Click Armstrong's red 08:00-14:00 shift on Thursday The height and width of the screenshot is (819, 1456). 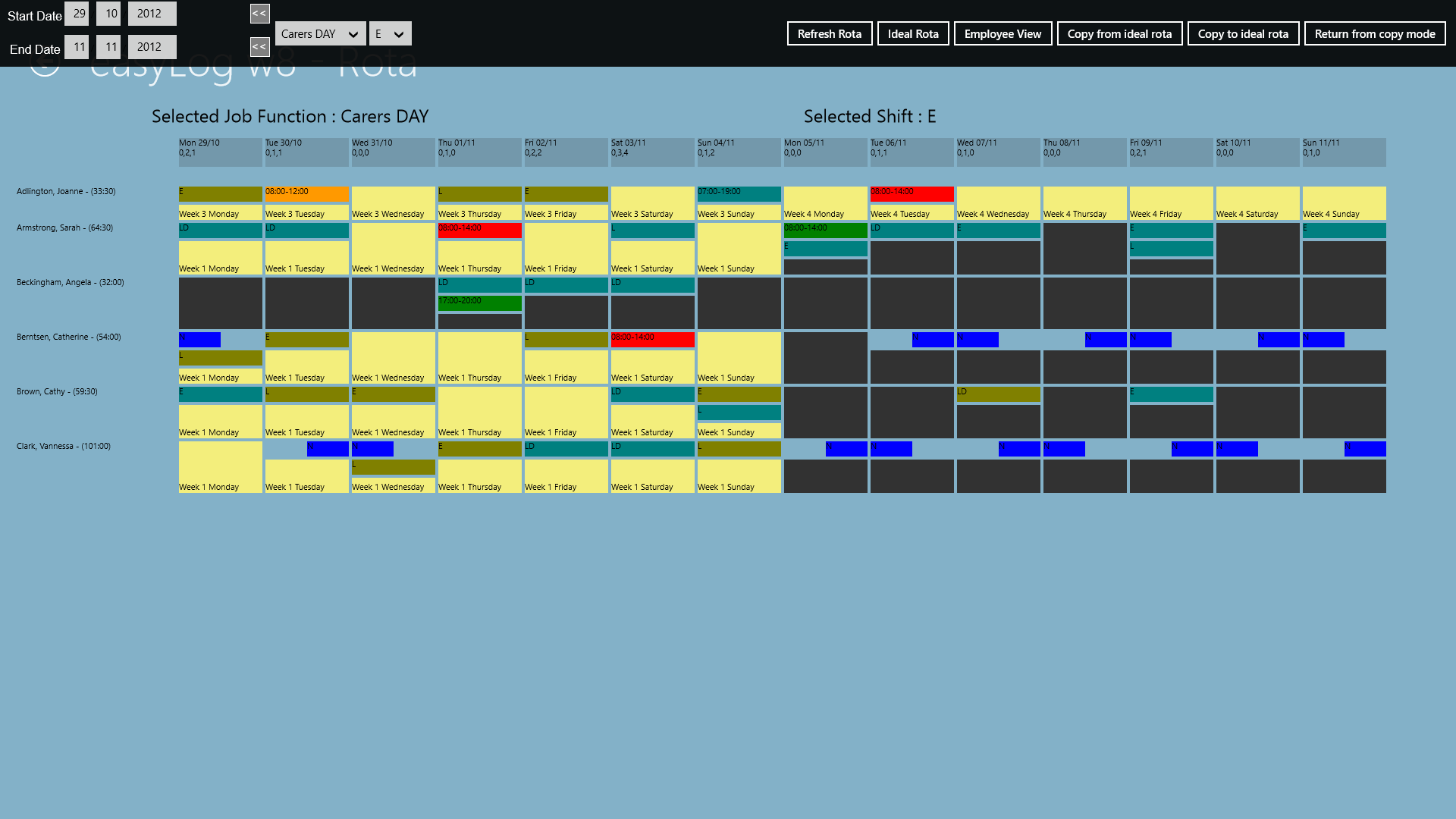(480, 230)
